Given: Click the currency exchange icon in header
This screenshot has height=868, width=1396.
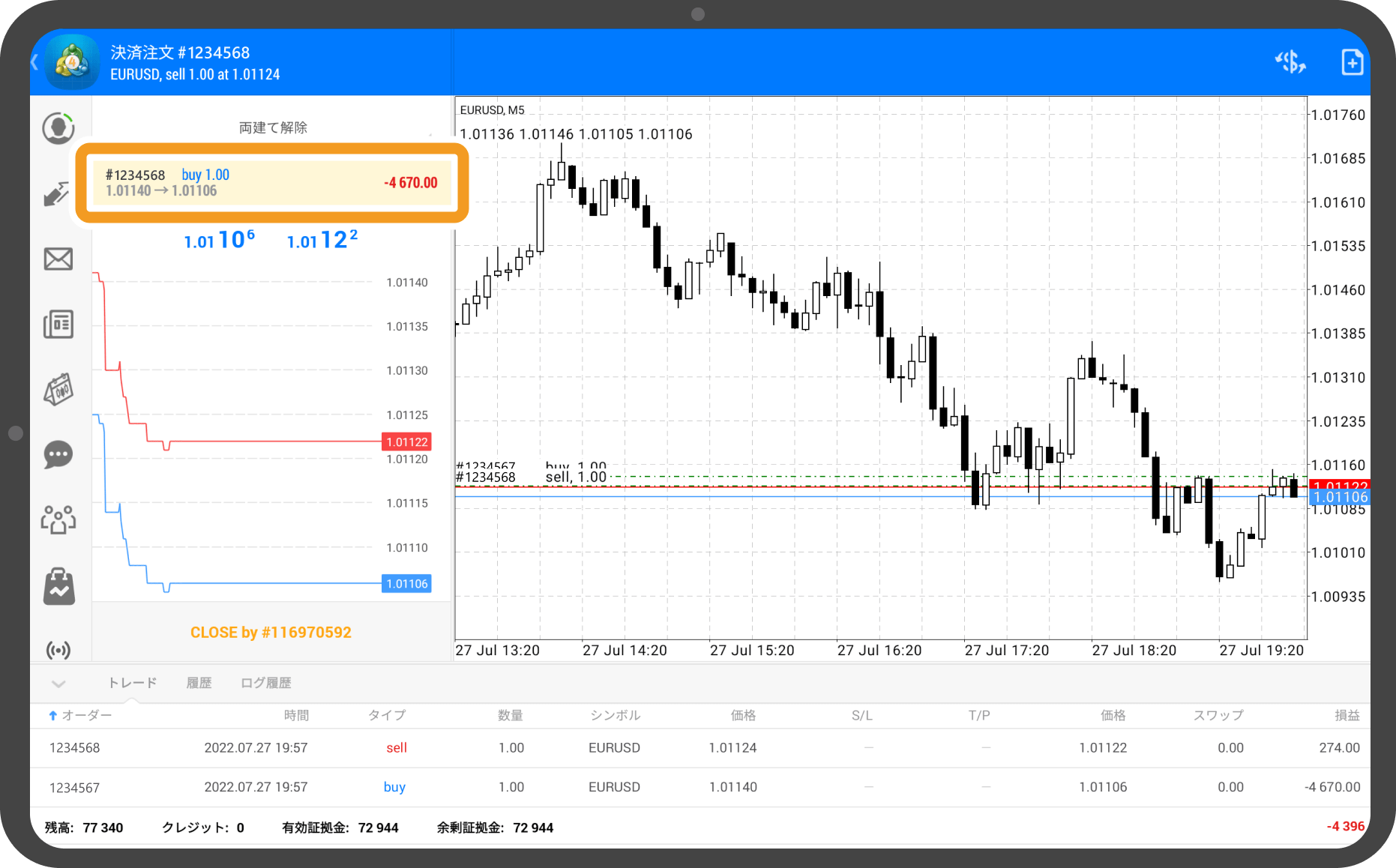Looking at the screenshot, I should click(1290, 62).
